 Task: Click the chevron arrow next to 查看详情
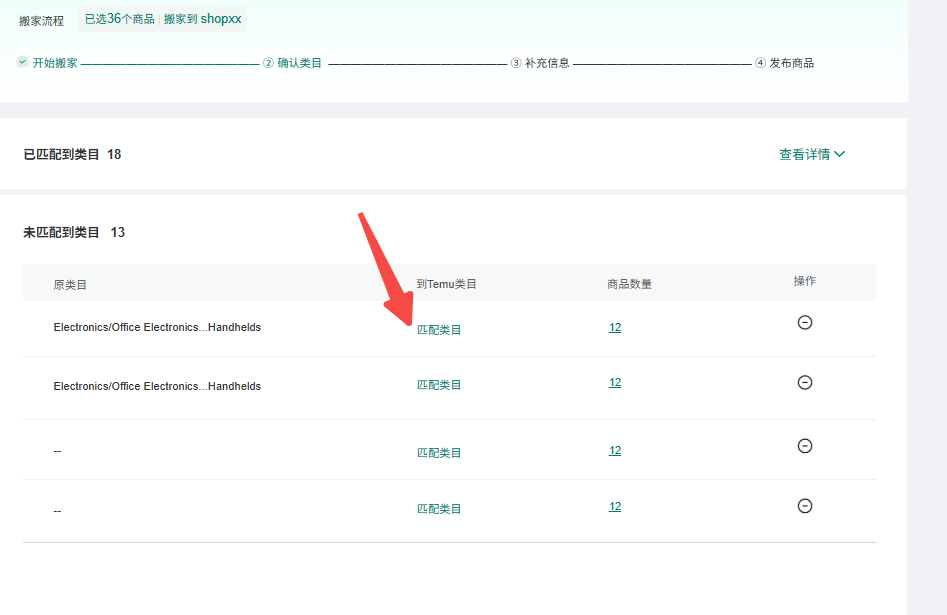tap(840, 154)
